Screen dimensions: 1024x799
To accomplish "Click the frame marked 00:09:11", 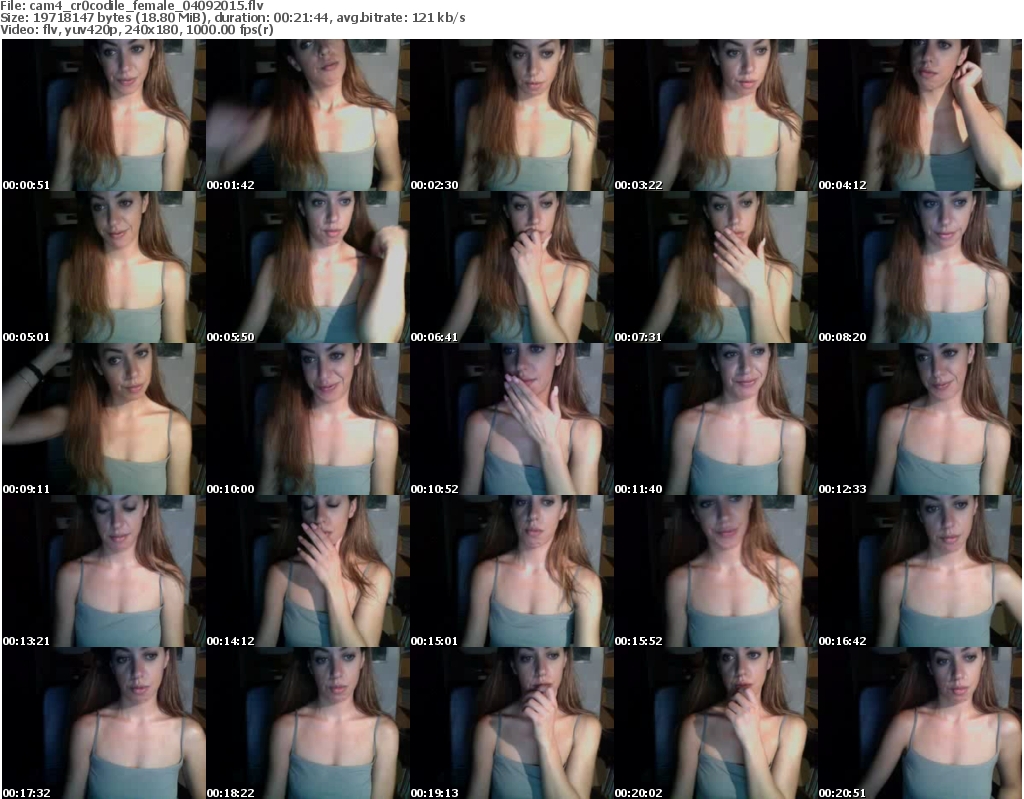I will [x=103, y=419].
